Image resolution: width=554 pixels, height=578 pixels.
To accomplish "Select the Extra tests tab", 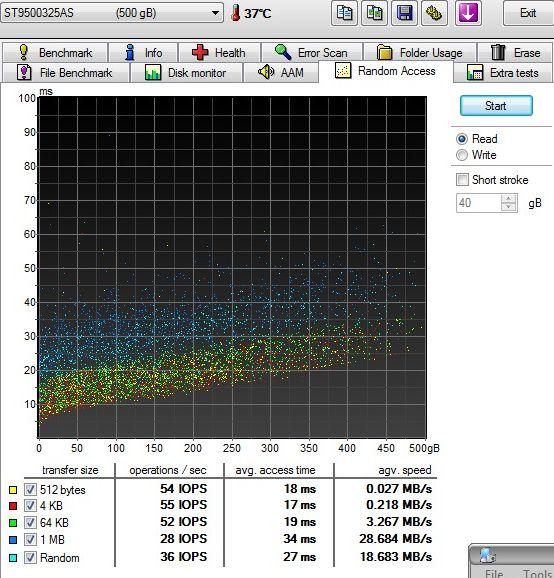I will click(x=503, y=73).
